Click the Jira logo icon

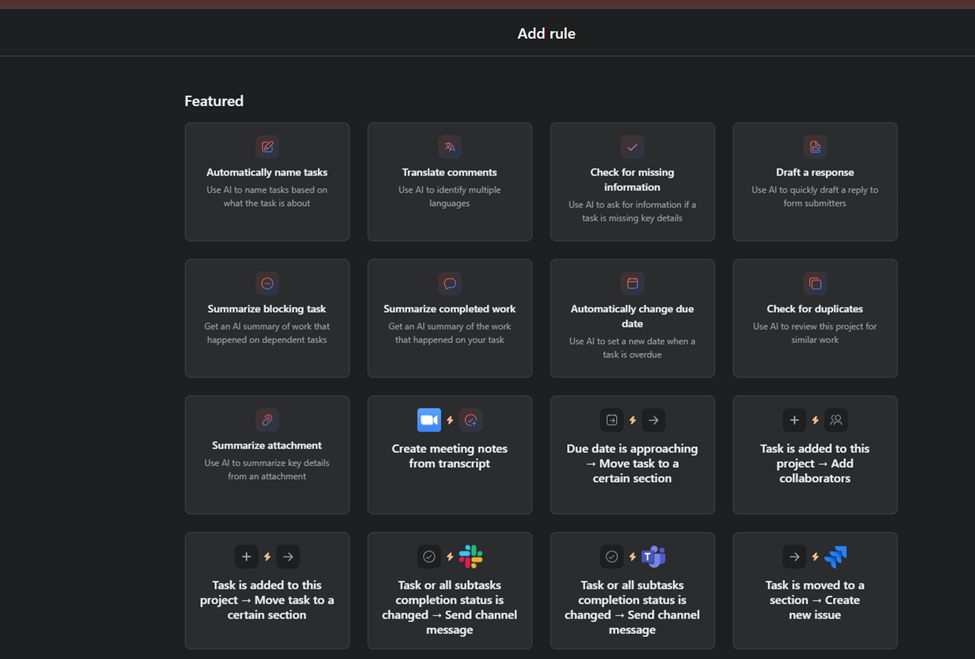[x=836, y=556]
